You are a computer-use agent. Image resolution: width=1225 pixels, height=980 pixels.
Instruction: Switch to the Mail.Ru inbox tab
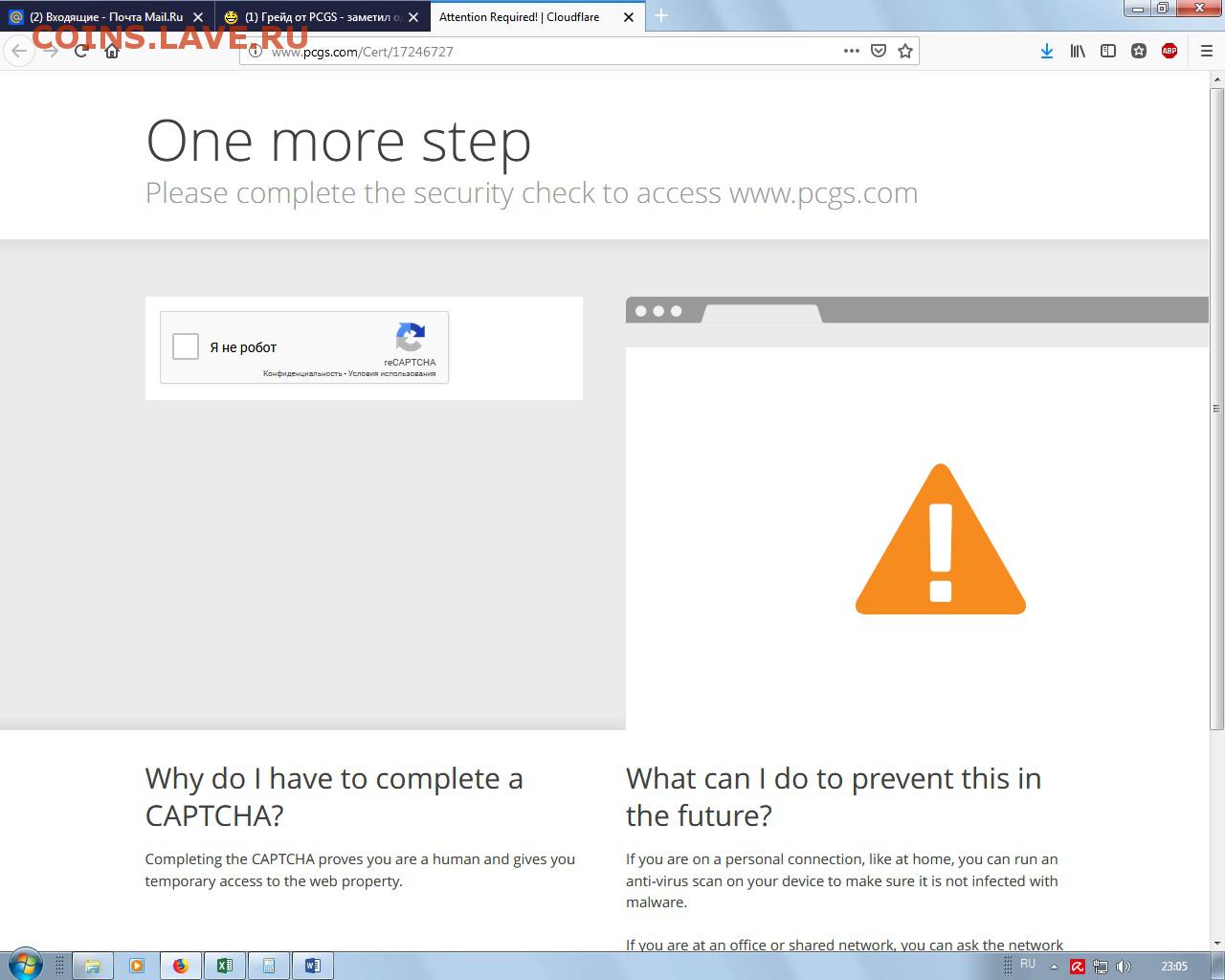(x=106, y=17)
